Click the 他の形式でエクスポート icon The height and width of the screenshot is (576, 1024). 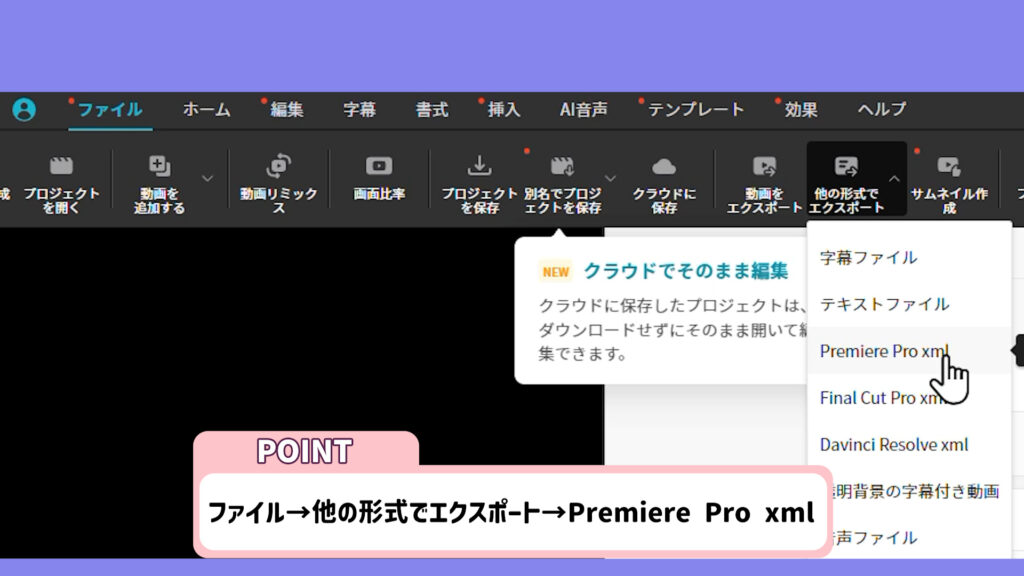846,166
